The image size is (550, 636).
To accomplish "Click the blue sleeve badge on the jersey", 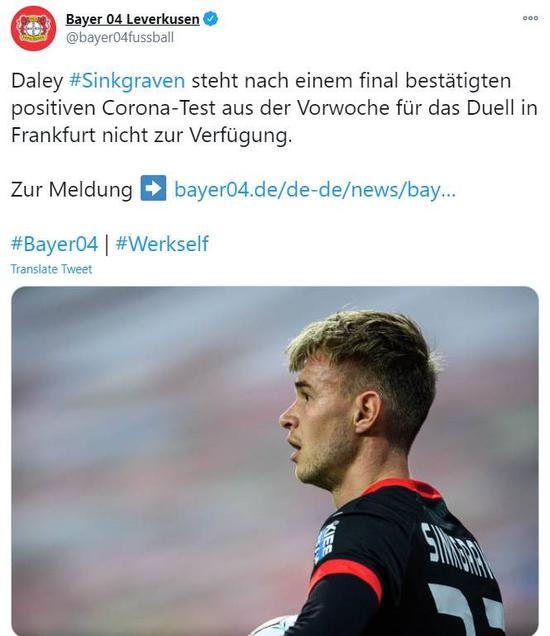I will (x=327, y=541).
